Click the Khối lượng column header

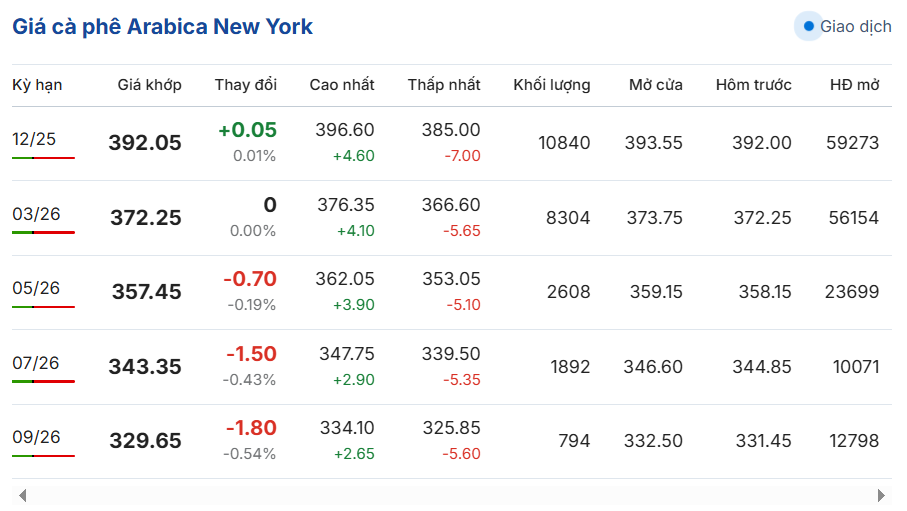(551, 85)
